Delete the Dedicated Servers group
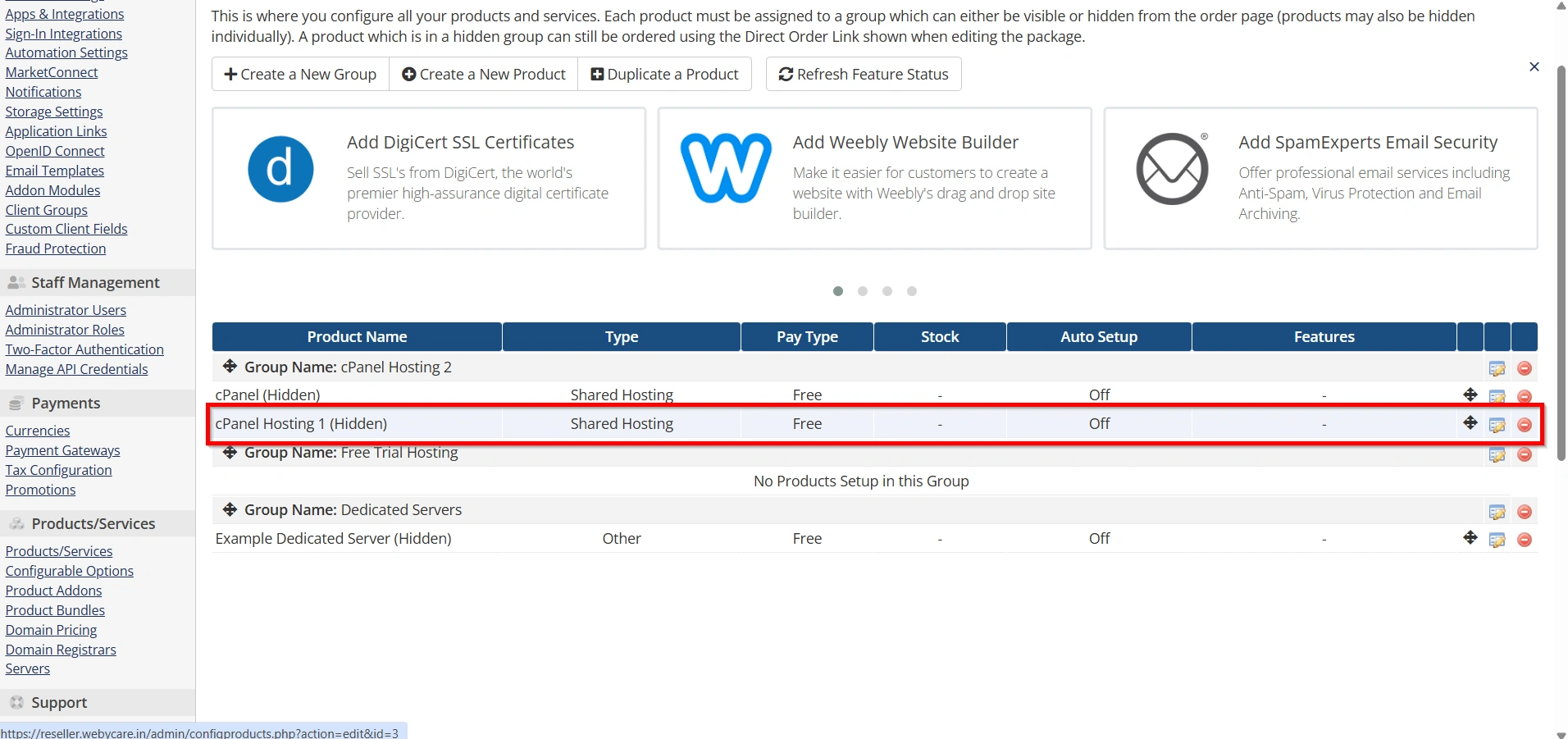This screenshot has height=739, width=1568. 1525,512
